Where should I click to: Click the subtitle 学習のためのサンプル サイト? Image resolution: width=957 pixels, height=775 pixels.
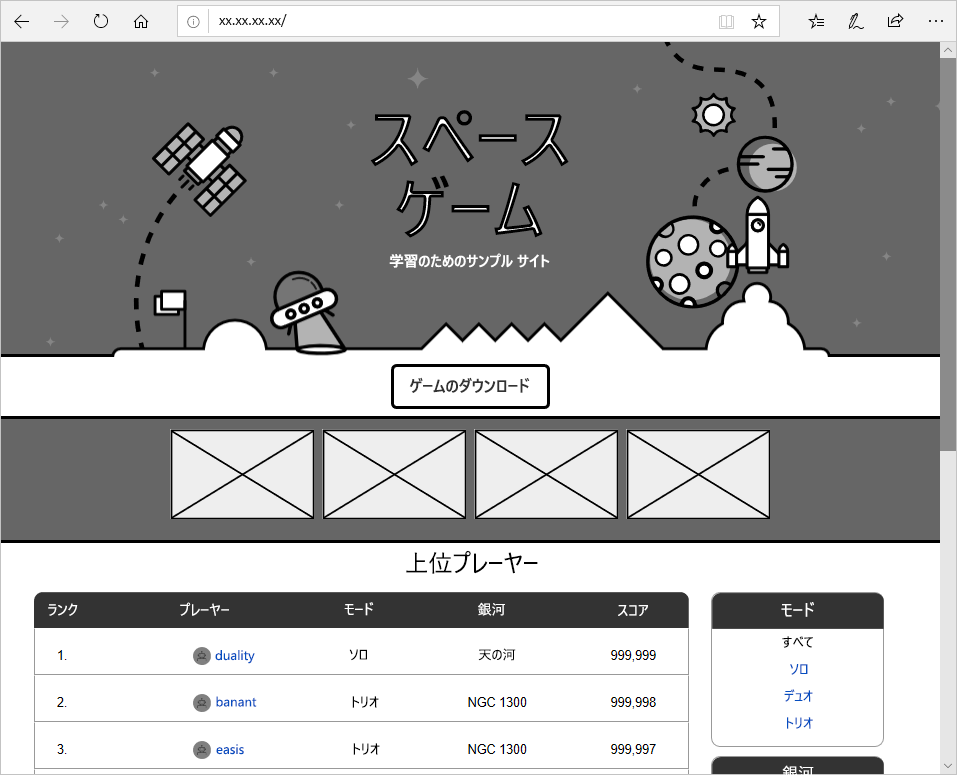pos(469,261)
